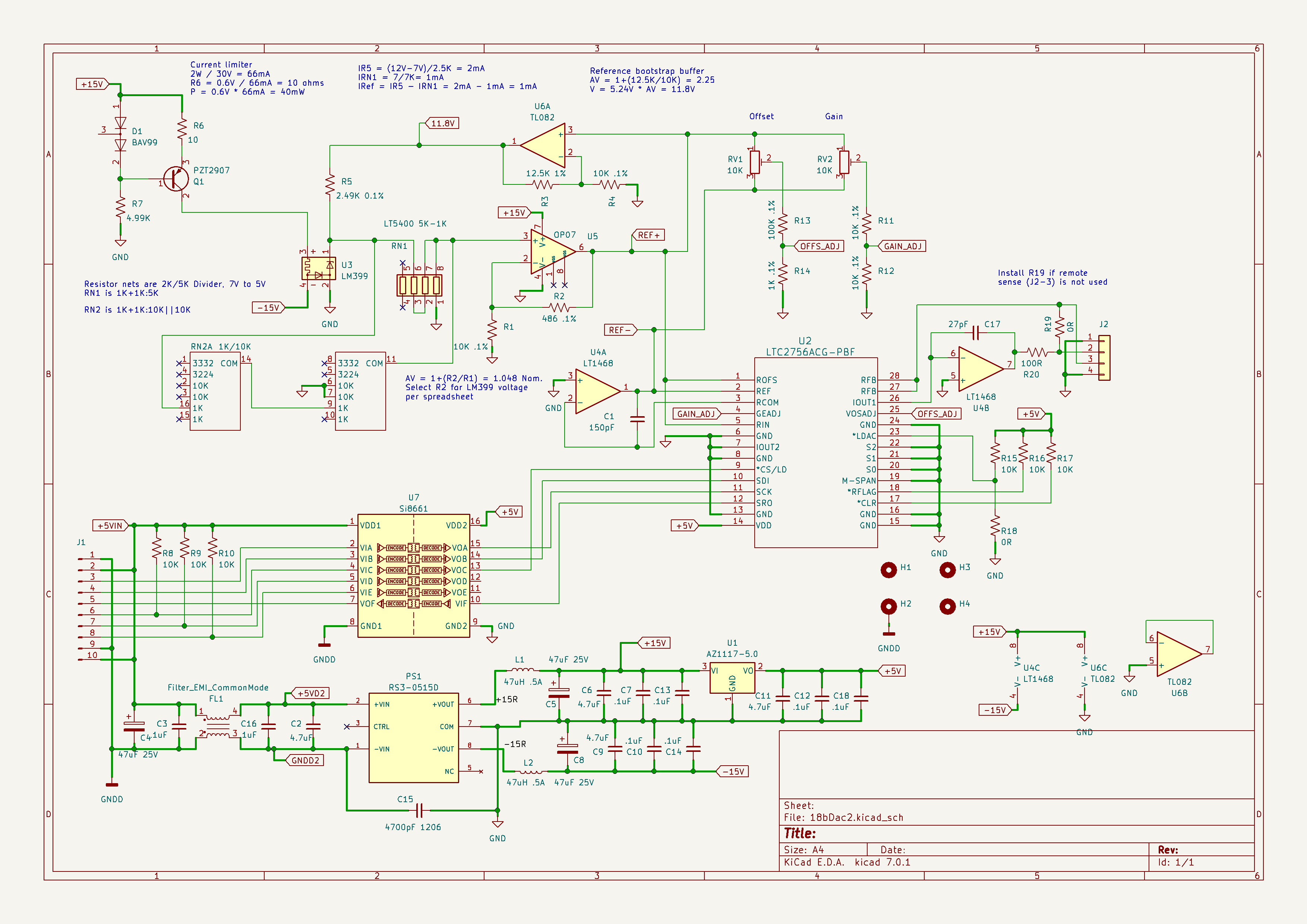Click the +5VIN power label
Screen dimensions: 1307x924
coord(110,526)
